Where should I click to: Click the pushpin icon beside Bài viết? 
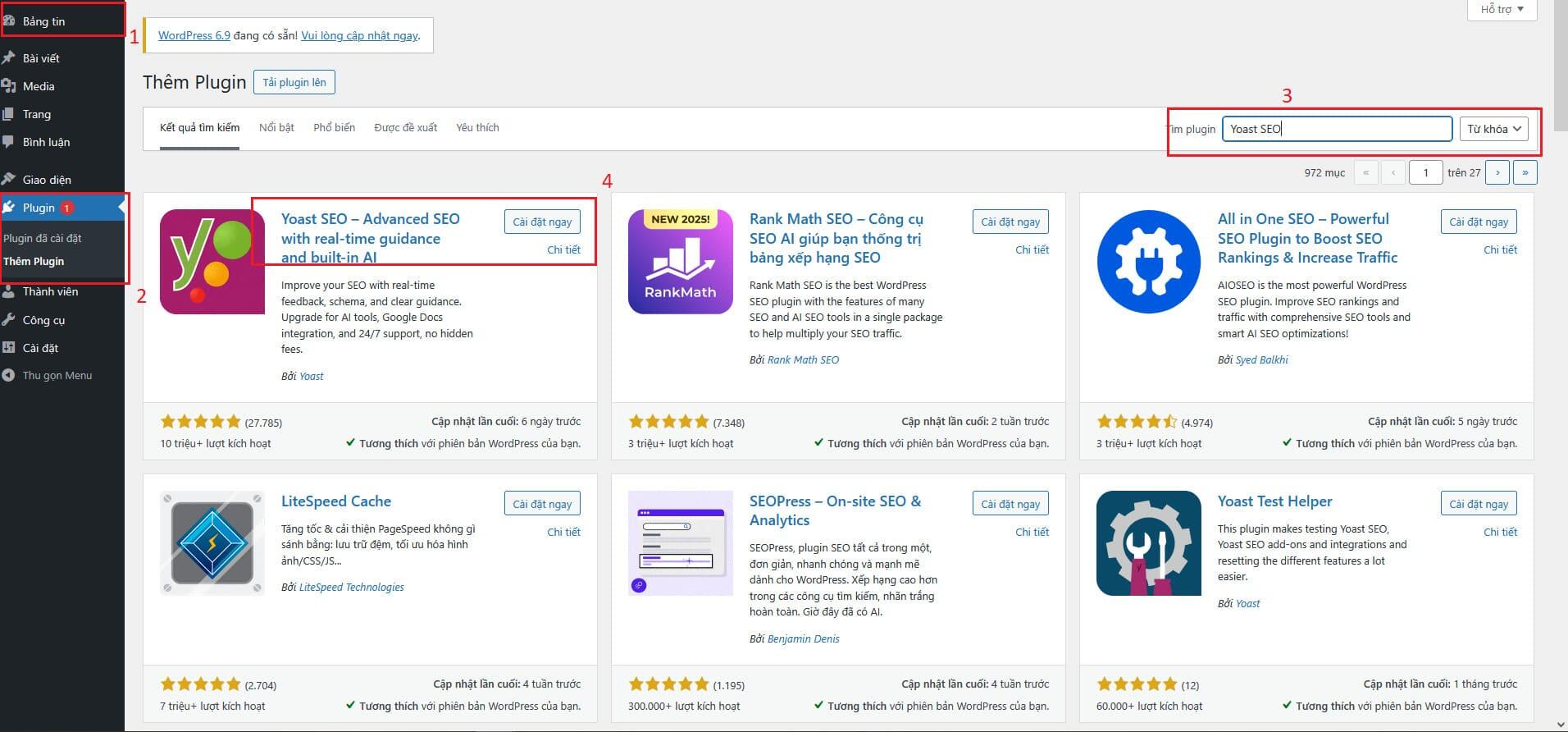(x=9, y=58)
